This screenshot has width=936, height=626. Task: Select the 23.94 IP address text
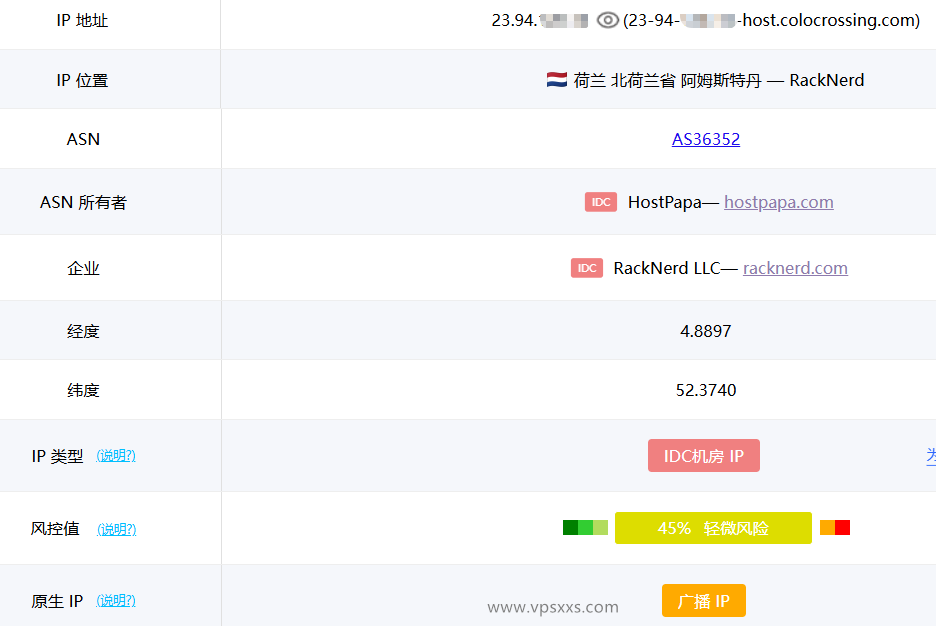(516, 19)
